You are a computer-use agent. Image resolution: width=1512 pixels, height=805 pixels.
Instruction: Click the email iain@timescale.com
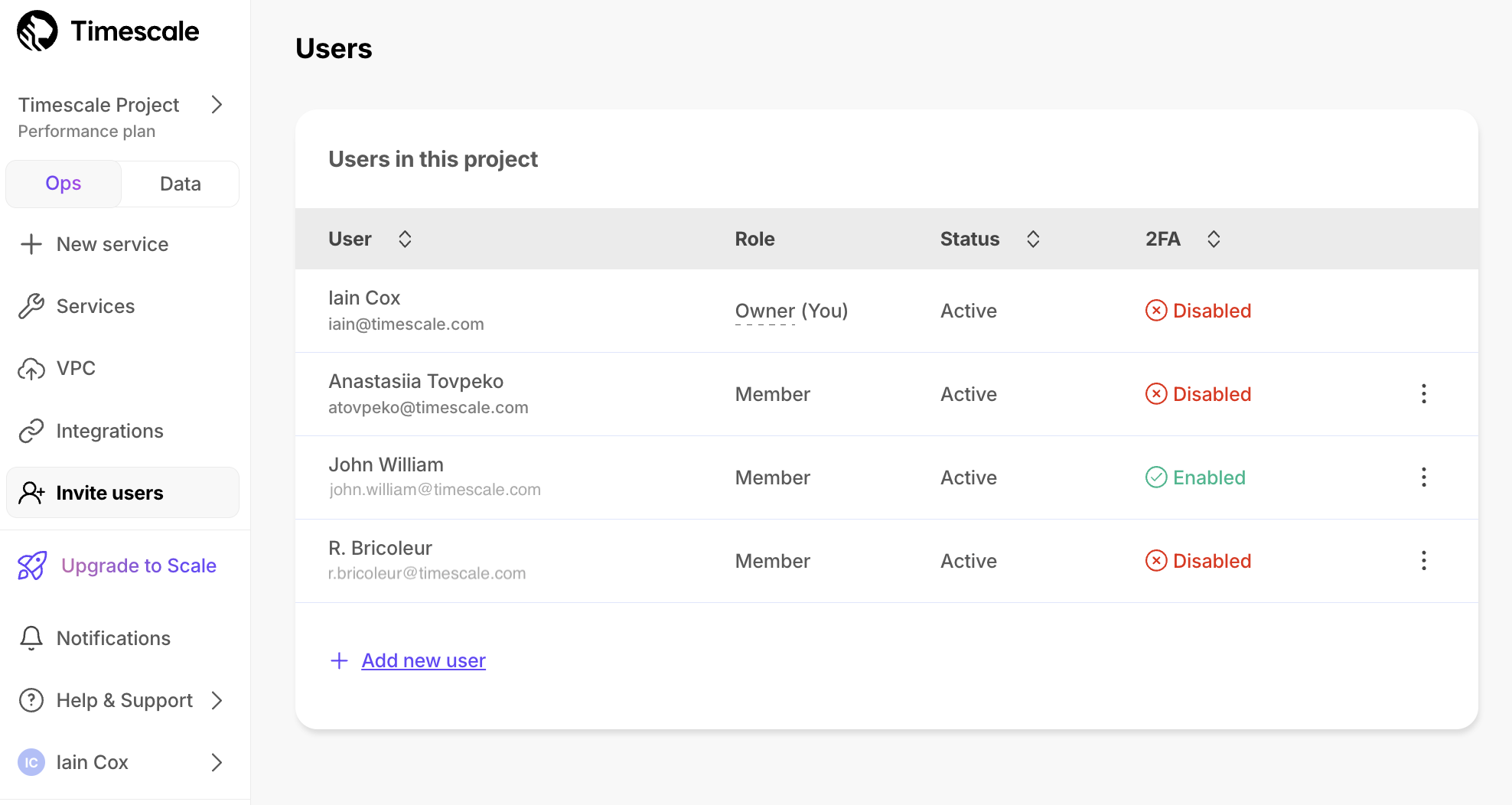pyautogui.click(x=406, y=324)
